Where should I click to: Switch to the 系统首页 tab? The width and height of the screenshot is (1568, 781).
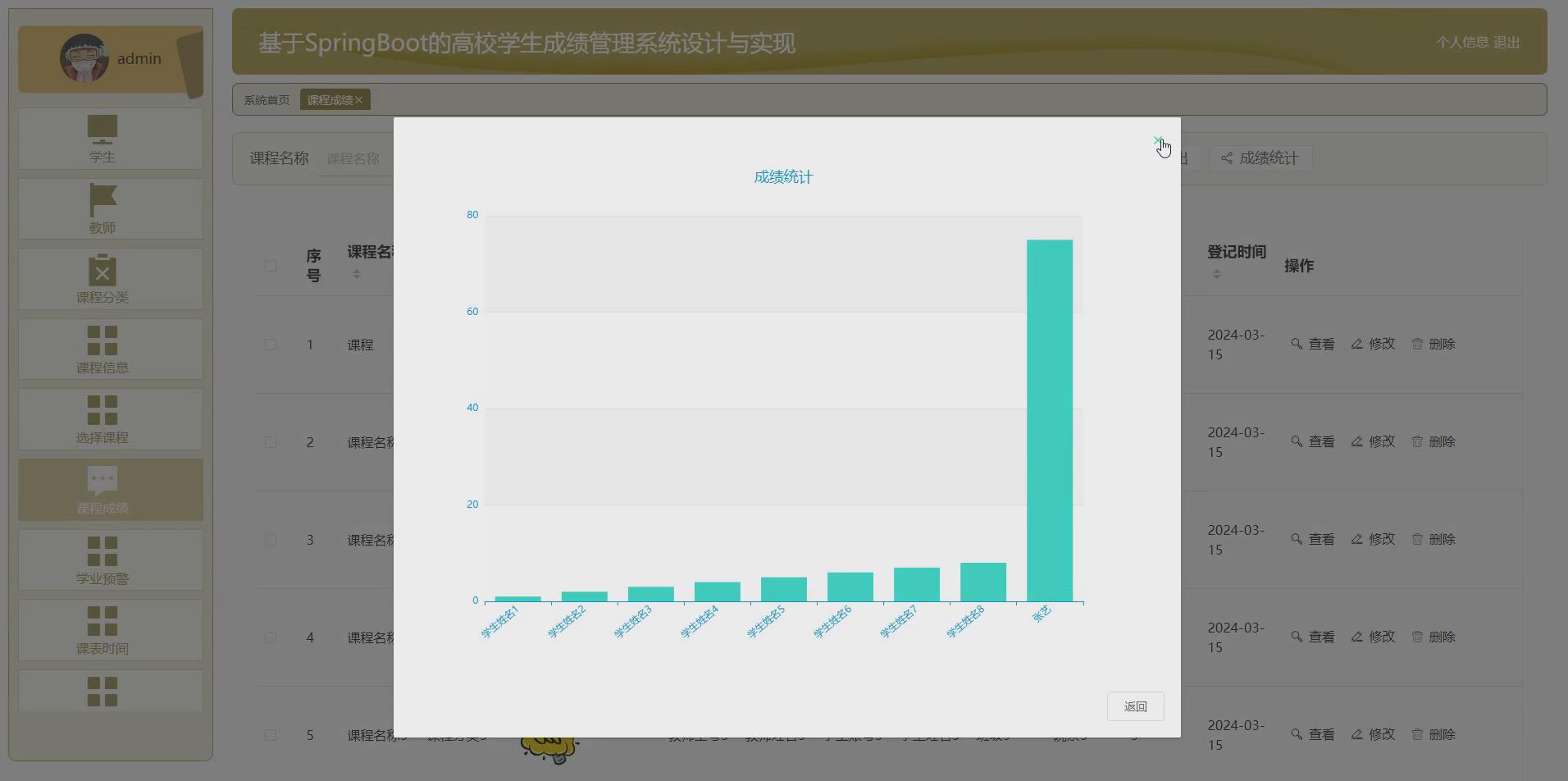(x=265, y=99)
